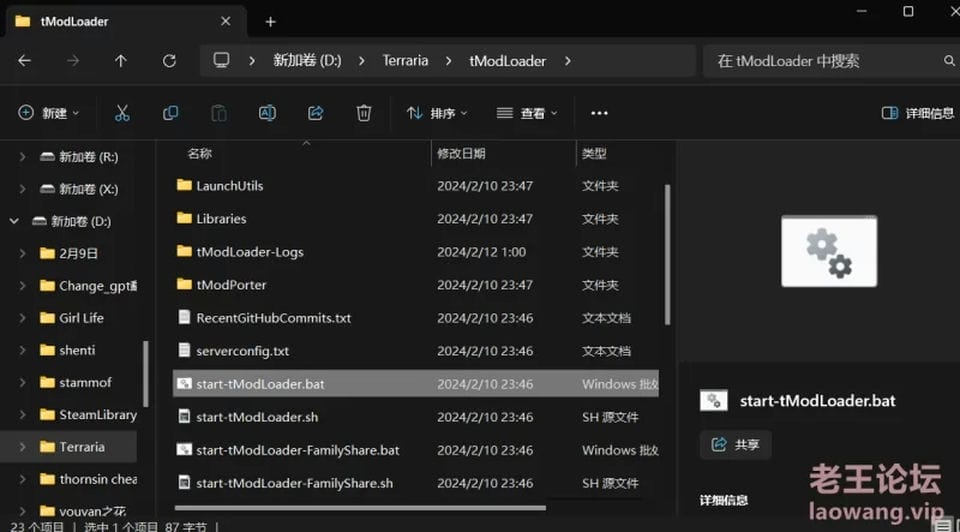Maximize the File Explorer window
This screenshot has height=532, width=960.
(909, 12)
